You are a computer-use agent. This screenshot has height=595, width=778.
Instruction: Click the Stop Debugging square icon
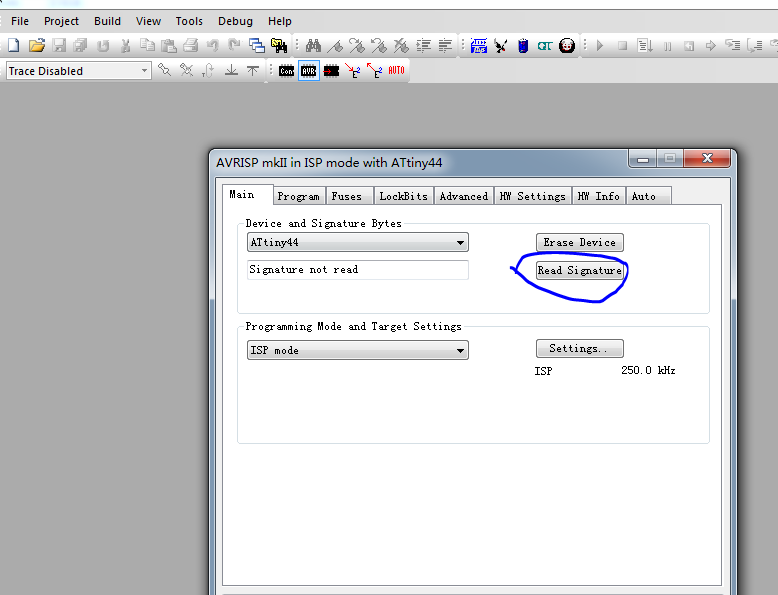pyautogui.click(x=622, y=46)
